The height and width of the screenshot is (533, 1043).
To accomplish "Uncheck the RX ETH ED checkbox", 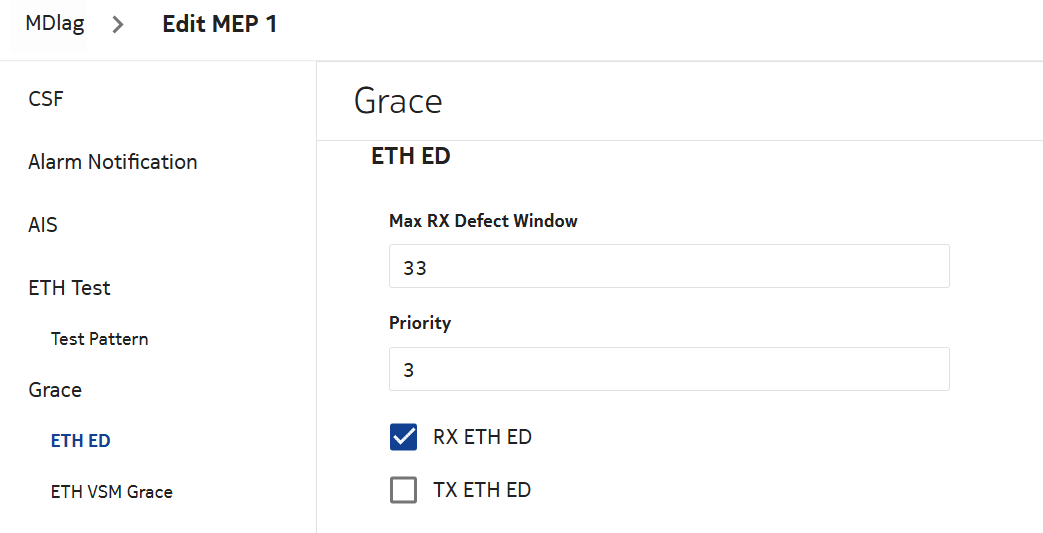I will [403, 437].
